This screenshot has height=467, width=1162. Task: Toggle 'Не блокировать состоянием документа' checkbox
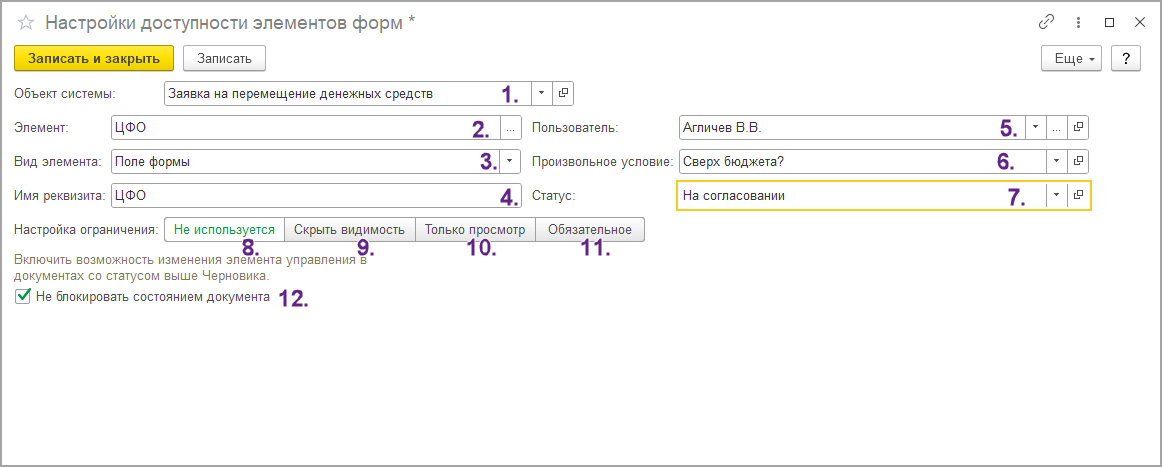tap(23, 297)
